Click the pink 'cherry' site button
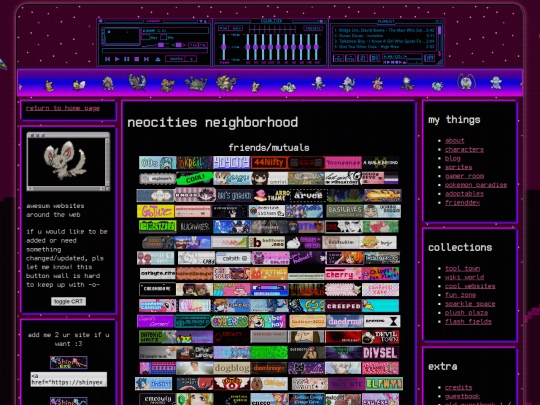This screenshot has width=540, height=405. (343, 274)
